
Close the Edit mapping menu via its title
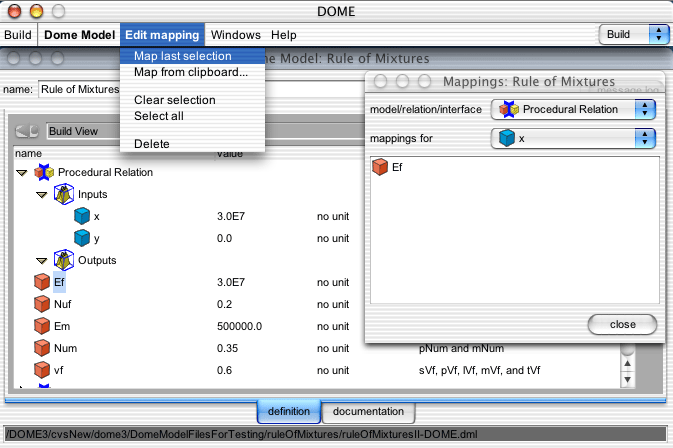162,35
